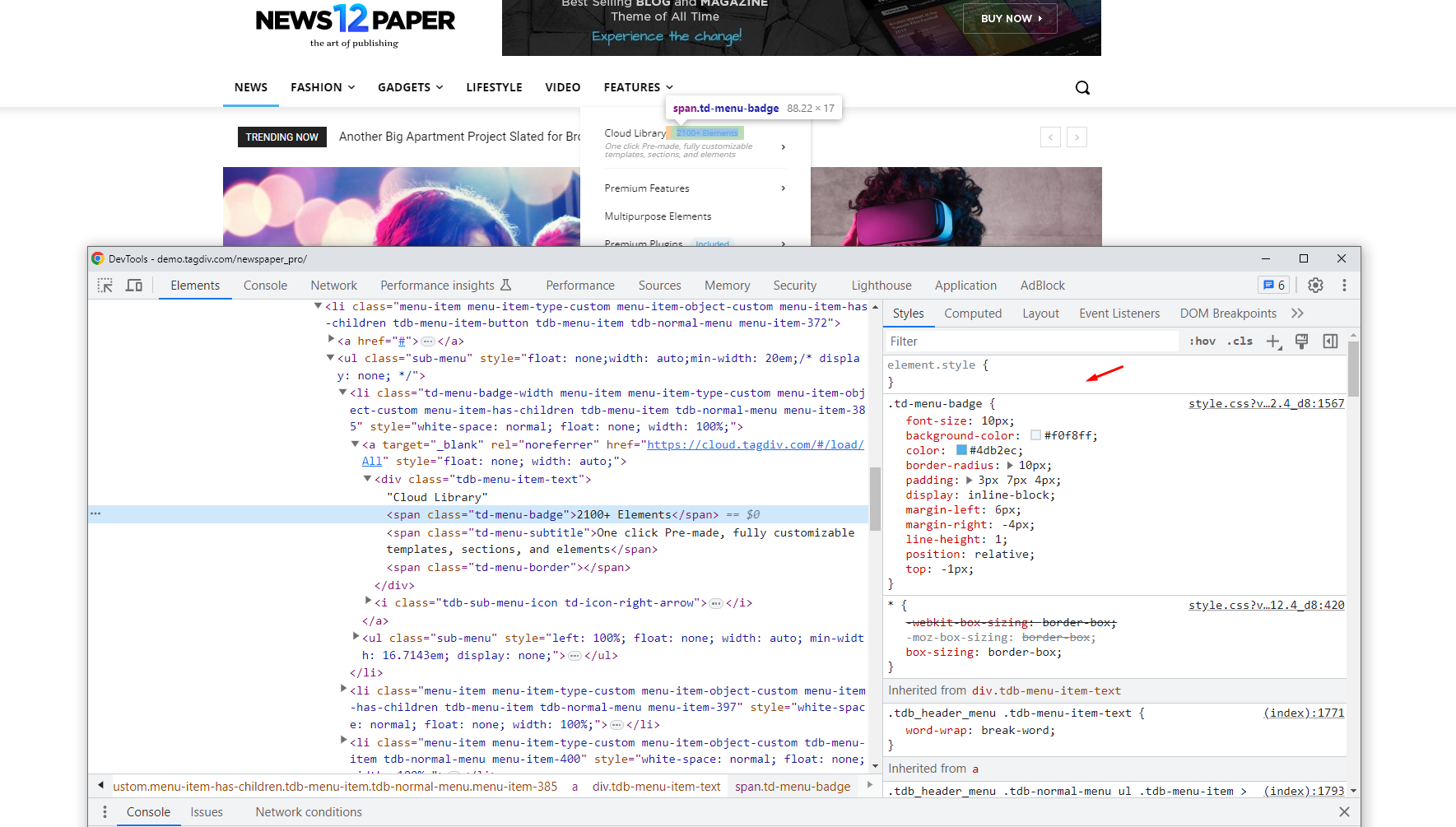Open the Lighthouse tab
This screenshot has width=1456, height=827.
point(882,286)
